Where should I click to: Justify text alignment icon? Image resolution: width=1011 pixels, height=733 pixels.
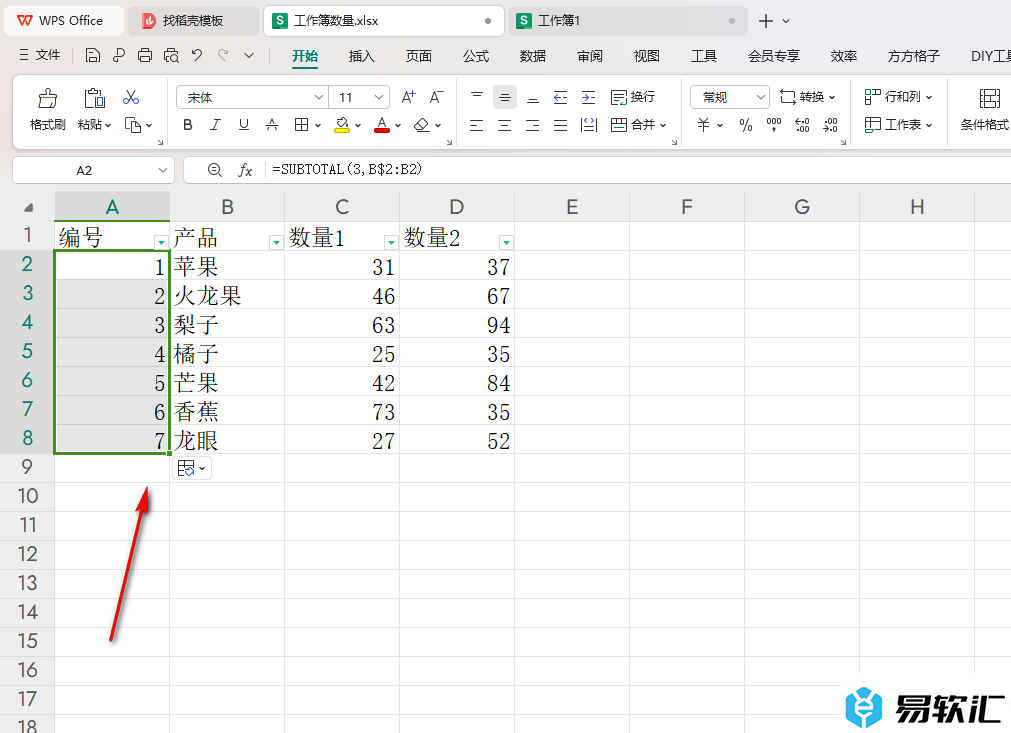(560, 125)
